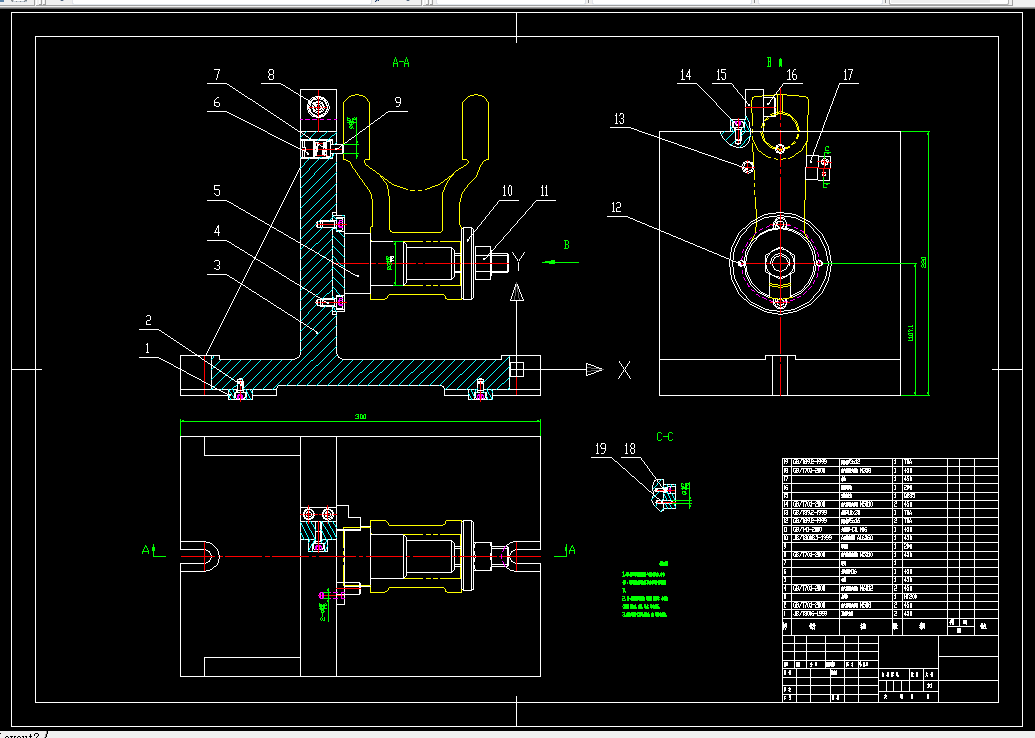The image size is (1035, 738).
Task: Click part balloon number 6
Action: pyautogui.click(x=217, y=102)
